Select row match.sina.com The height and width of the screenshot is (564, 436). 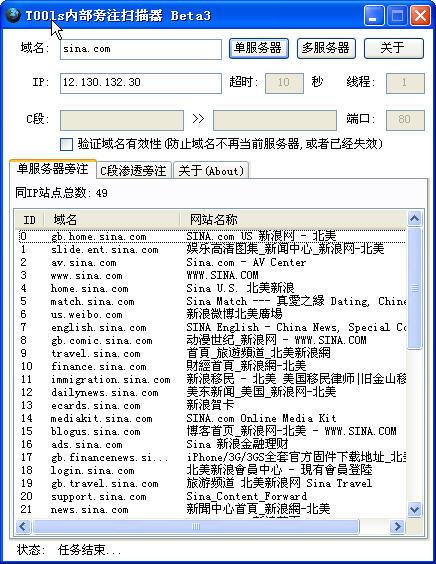pos(212,301)
